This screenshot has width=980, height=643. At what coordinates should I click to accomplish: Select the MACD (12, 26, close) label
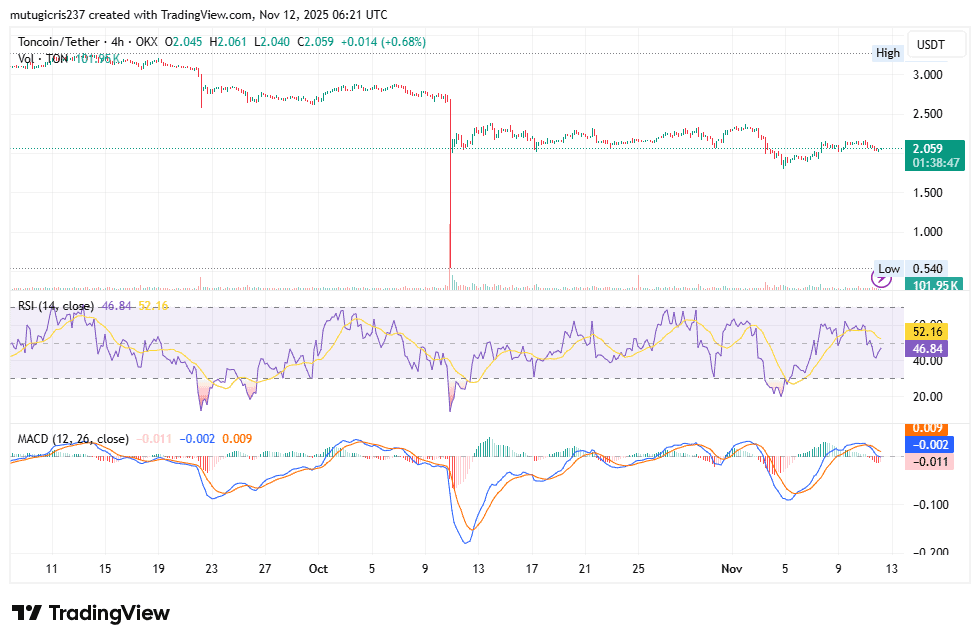point(73,439)
